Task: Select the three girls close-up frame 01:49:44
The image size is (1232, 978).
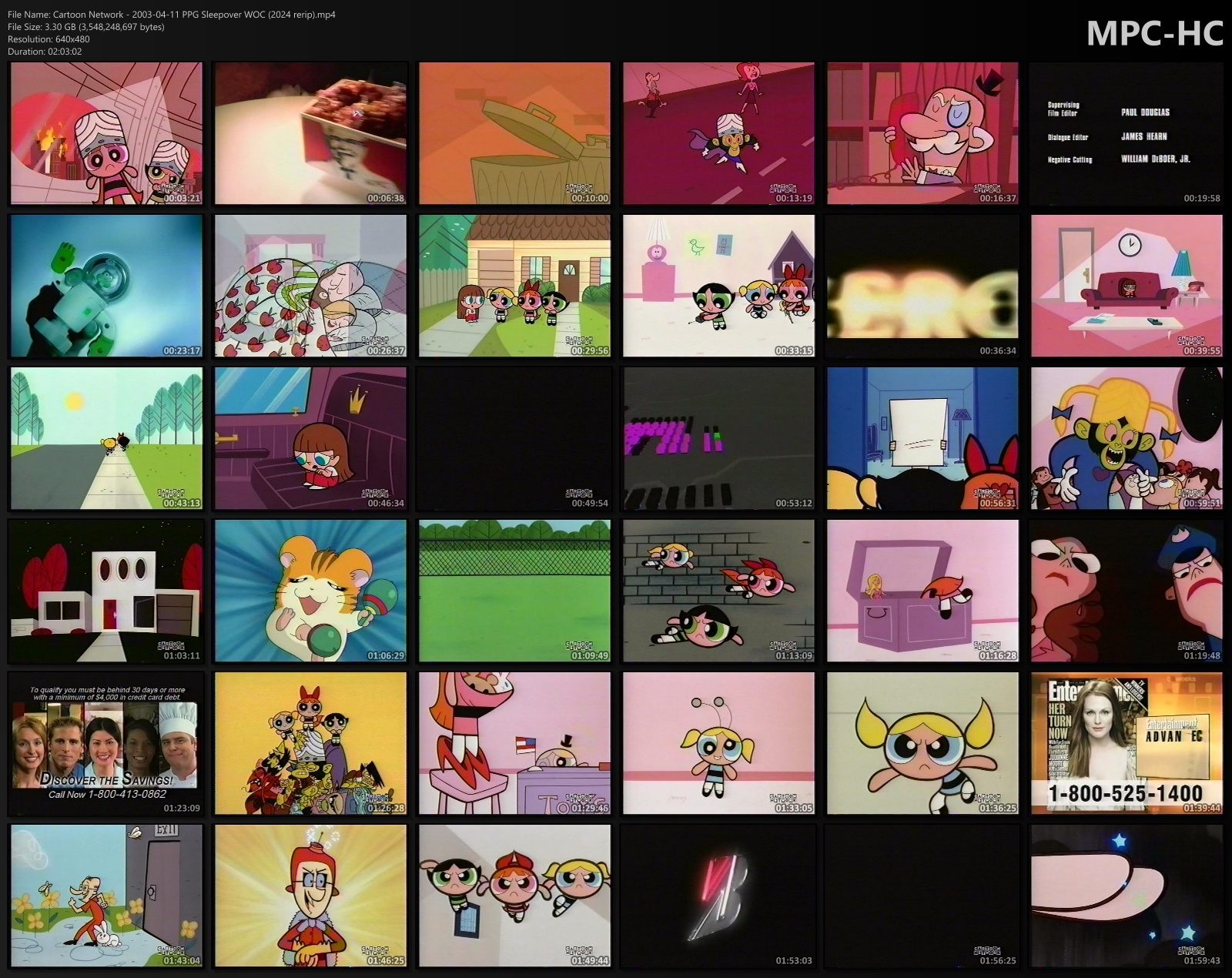Action: point(514,896)
